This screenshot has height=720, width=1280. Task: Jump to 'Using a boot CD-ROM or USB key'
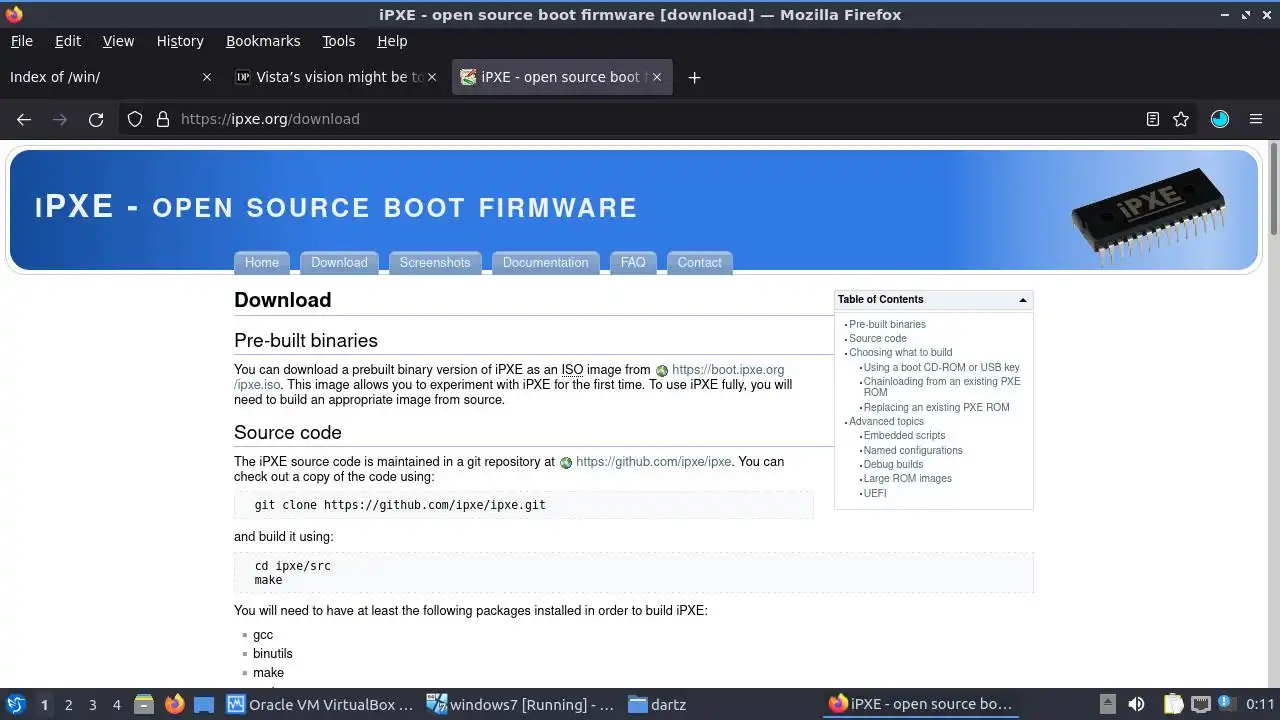pos(941,367)
